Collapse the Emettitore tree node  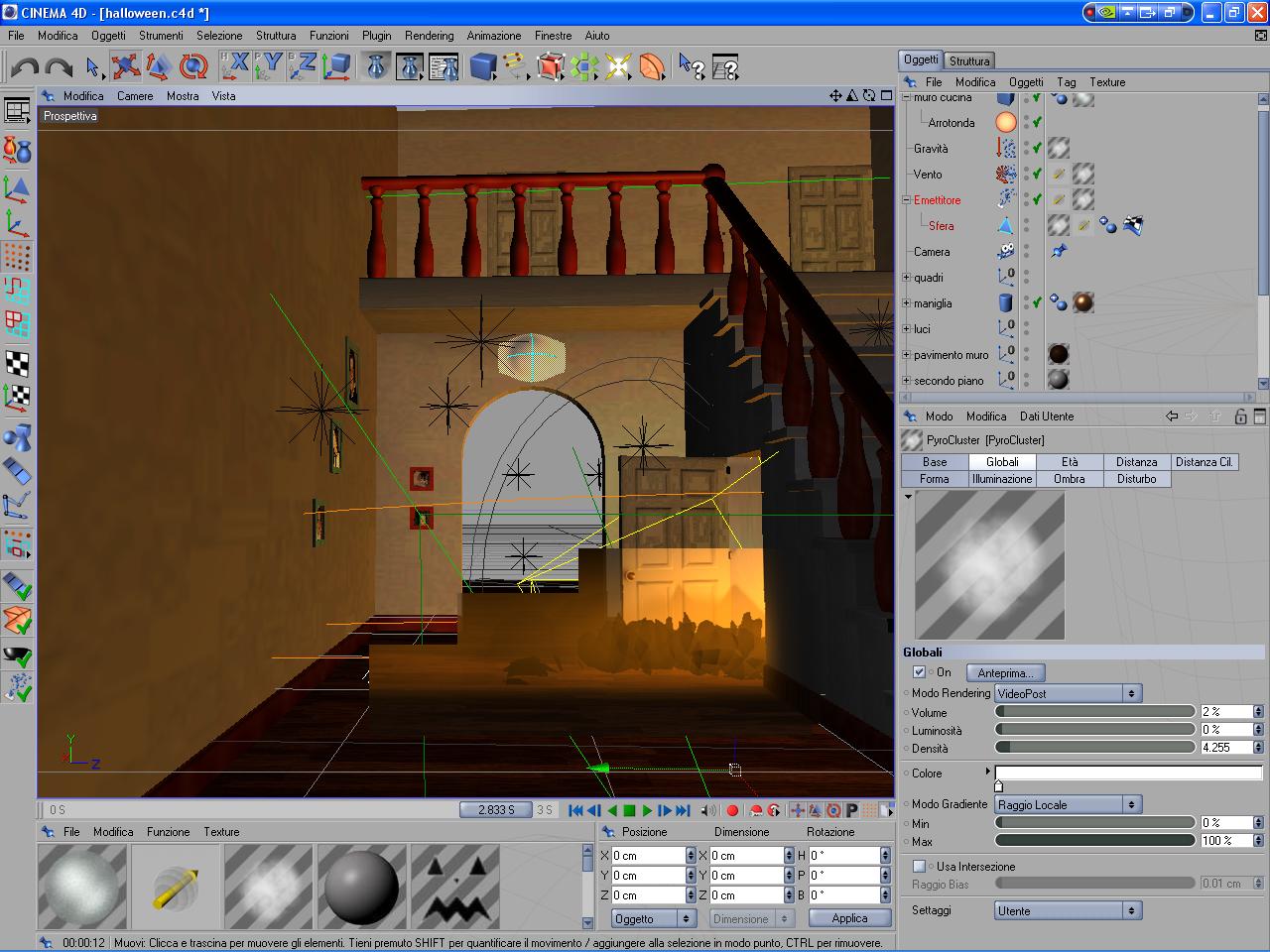(906, 199)
